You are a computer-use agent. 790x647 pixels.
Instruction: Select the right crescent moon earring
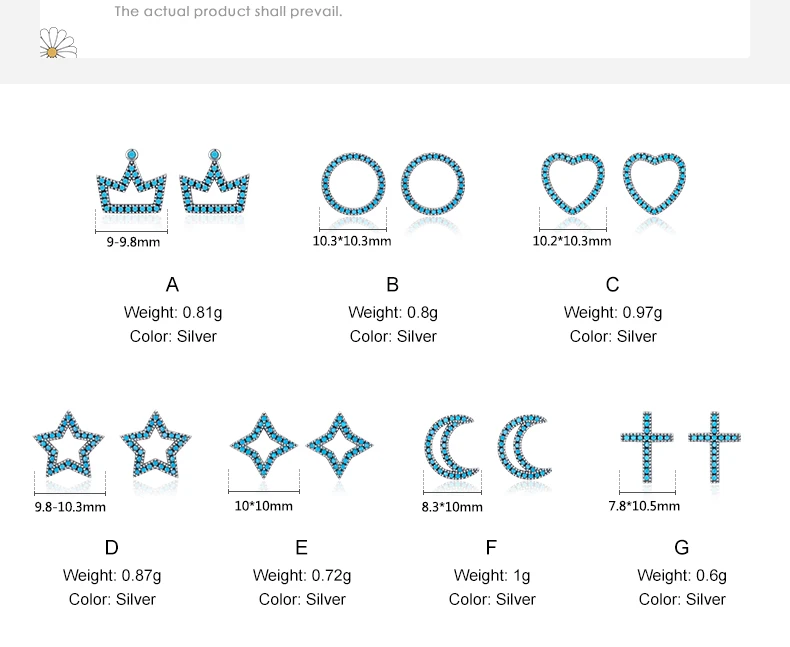coord(525,446)
